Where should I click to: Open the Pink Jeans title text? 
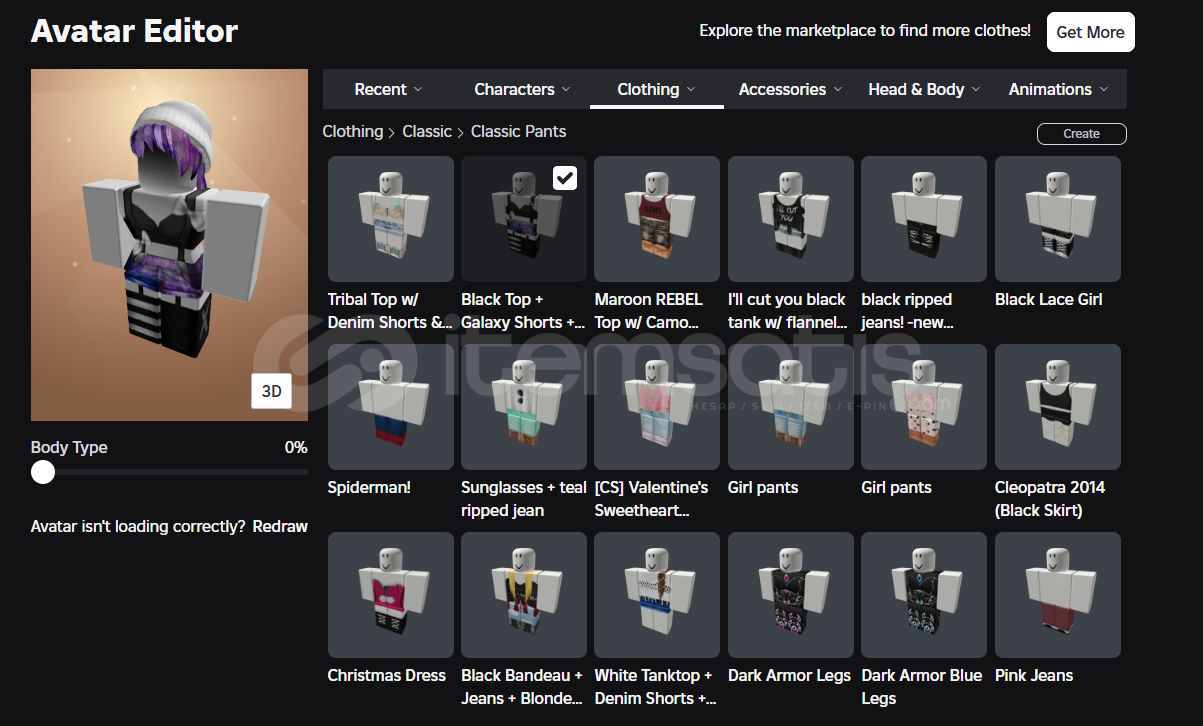point(1034,675)
